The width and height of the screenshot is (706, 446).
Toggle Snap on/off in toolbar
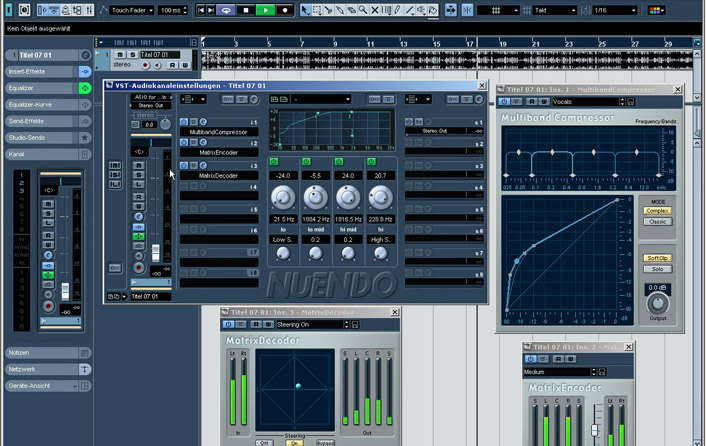coord(467,10)
